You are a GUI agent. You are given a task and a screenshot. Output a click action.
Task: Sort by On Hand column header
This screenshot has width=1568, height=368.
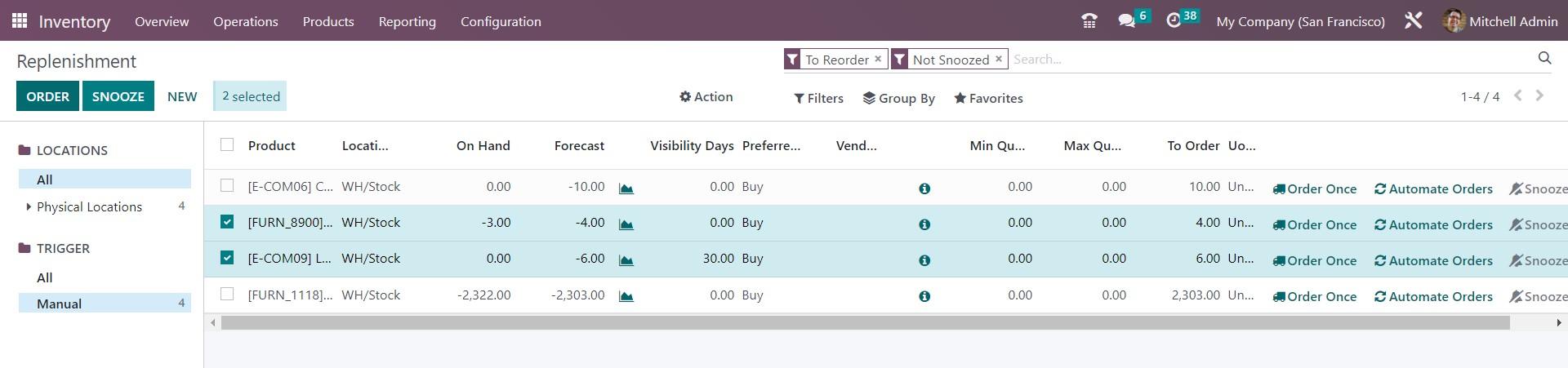[x=483, y=145]
